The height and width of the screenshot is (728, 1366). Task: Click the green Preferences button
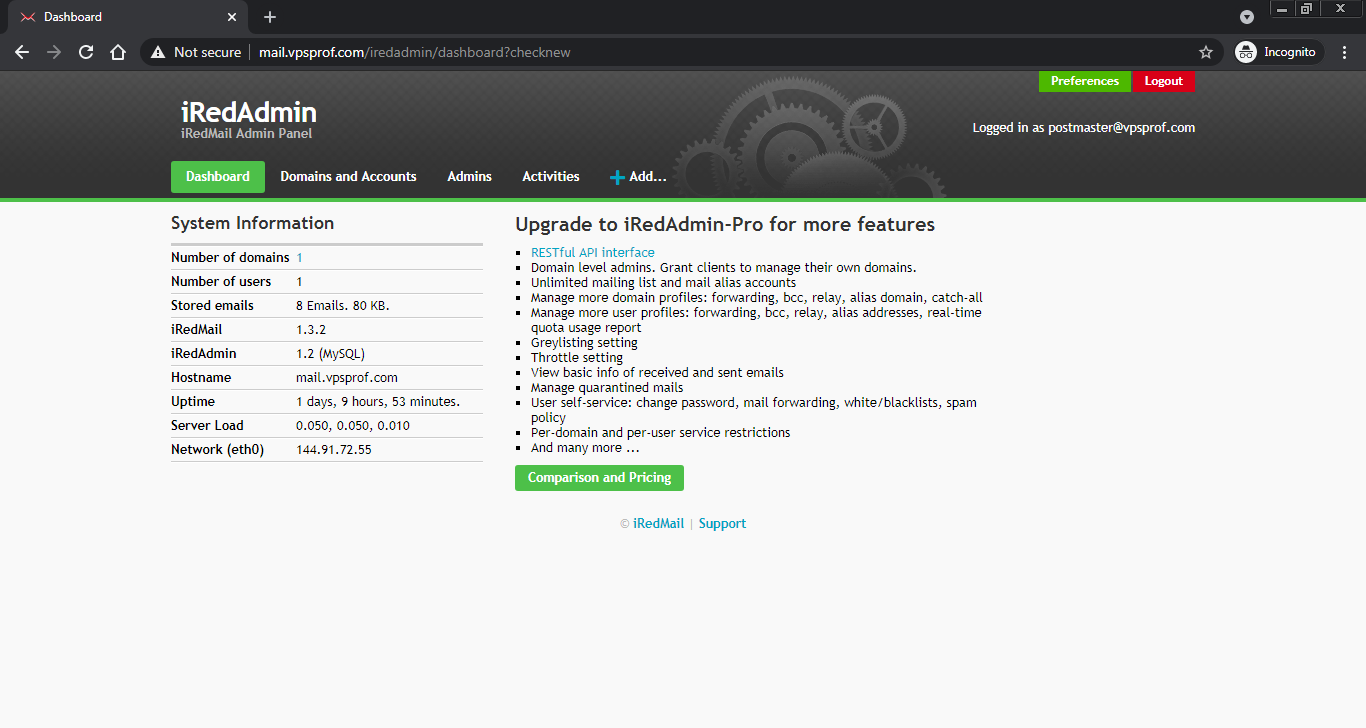(1085, 81)
